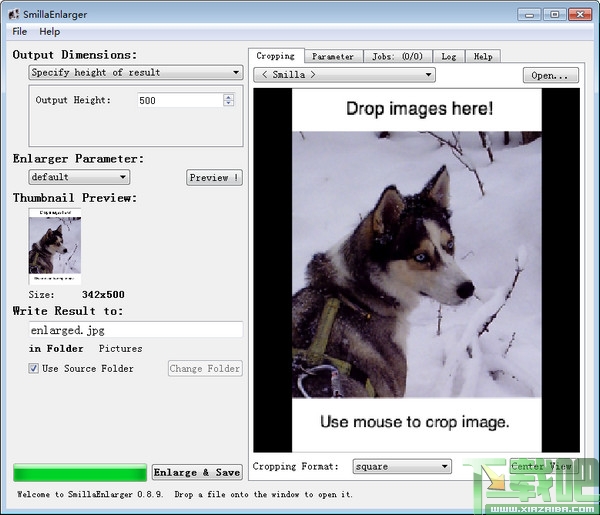The width and height of the screenshot is (600, 515).
Task: Click the 'Enlarge & Save' button
Action: [197, 473]
